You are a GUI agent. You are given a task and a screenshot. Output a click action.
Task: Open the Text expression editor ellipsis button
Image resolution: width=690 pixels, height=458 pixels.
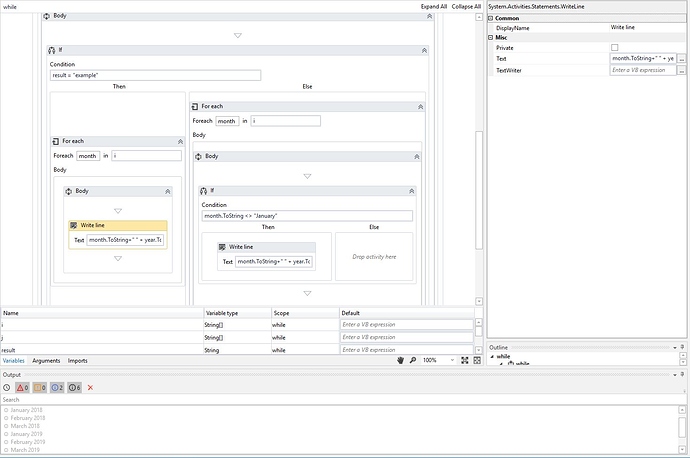pos(681,59)
